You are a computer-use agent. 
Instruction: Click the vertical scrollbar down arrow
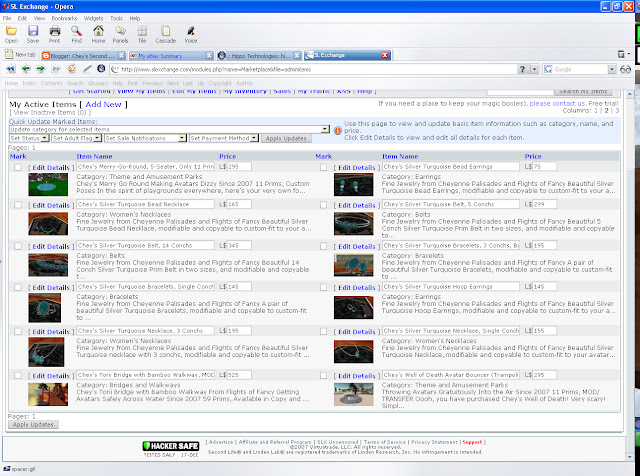click(629, 457)
